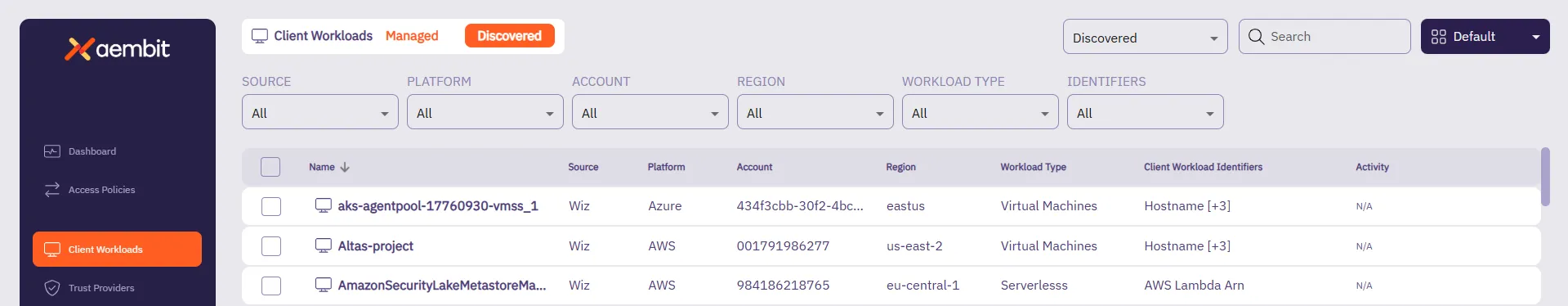The height and width of the screenshot is (306, 1568).
Task: Click Hostname [+3] in the Altas-project row
Action: pyautogui.click(x=1187, y=246)
